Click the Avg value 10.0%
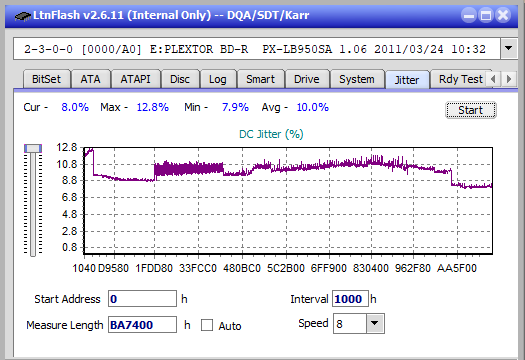 point(313,107)
